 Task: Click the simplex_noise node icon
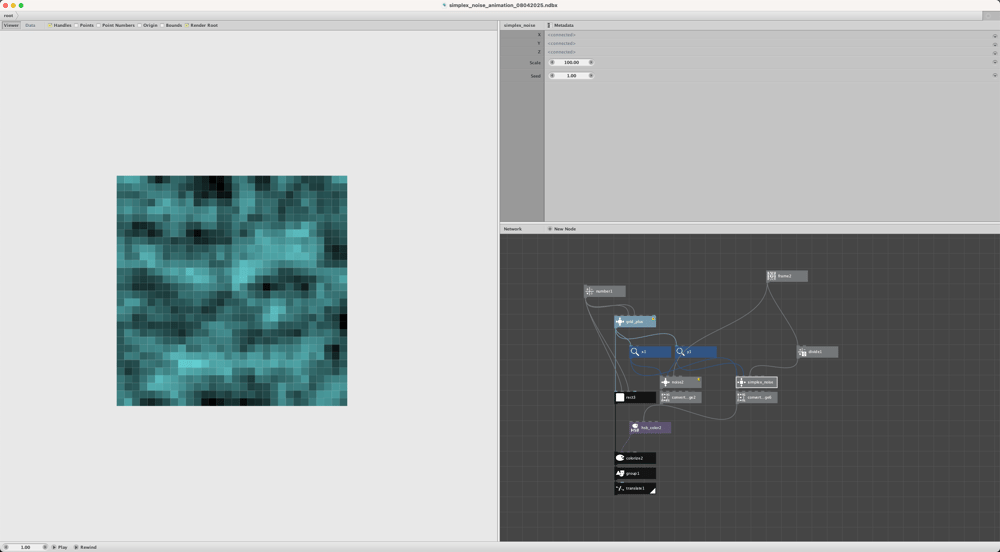[x=741, y=382]
